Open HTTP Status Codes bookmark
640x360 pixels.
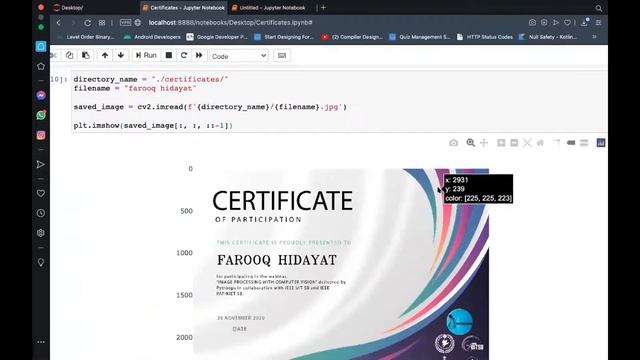(485, 37)
